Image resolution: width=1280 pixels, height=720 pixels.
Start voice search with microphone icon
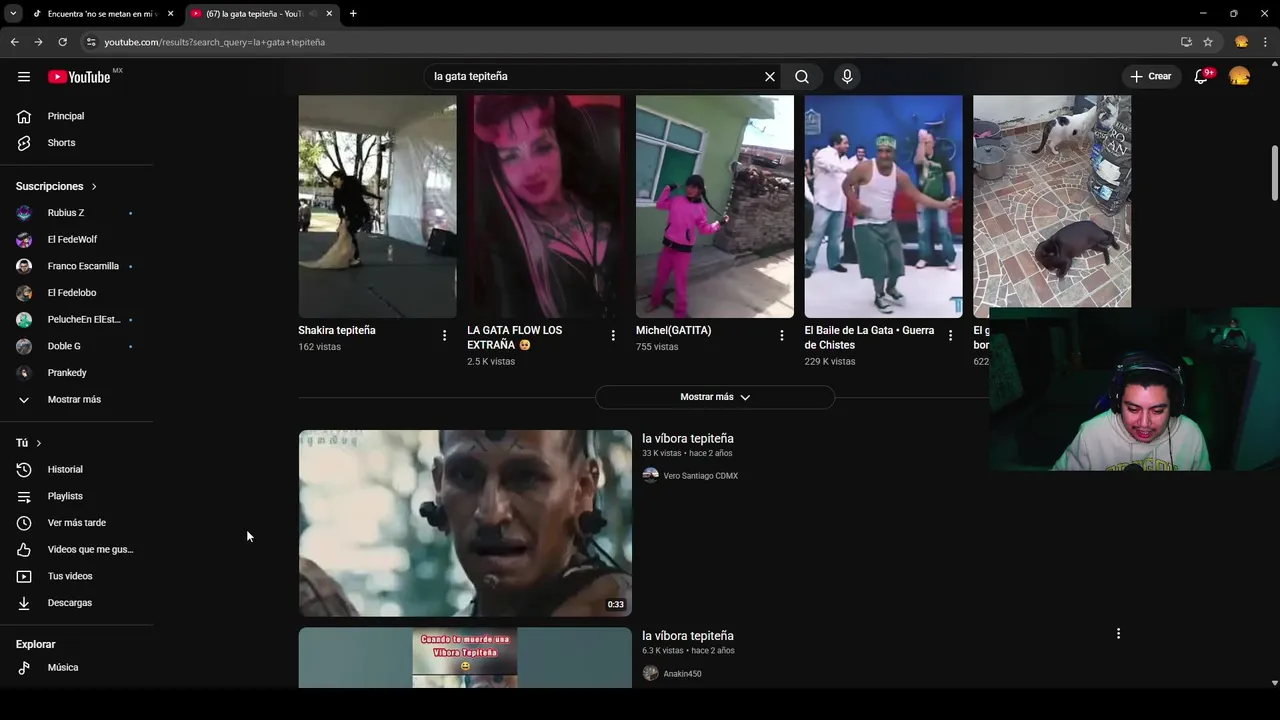pyautogui.click(x=847, y=76)
